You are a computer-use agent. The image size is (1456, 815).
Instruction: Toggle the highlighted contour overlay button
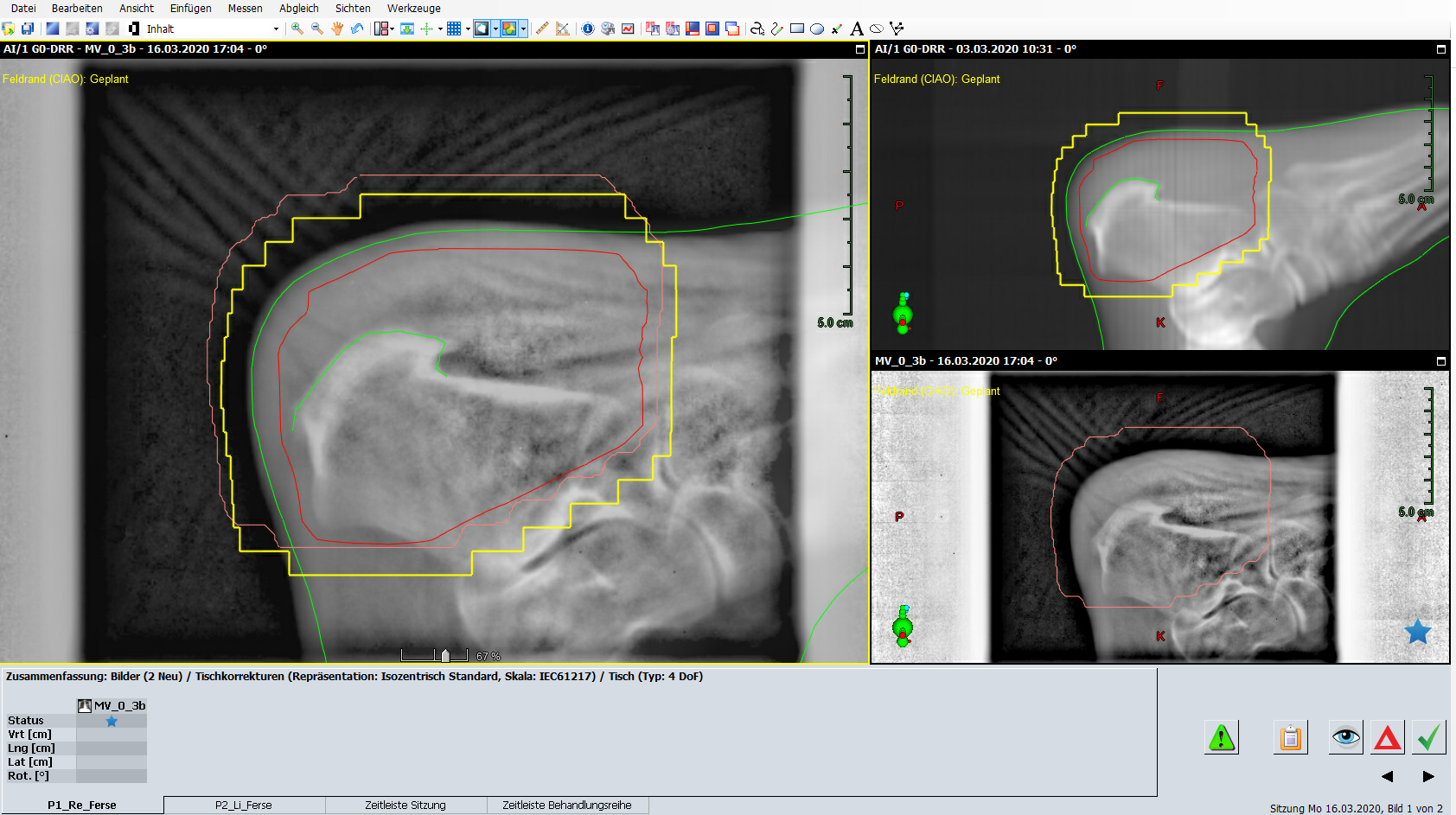click(482, 29)
